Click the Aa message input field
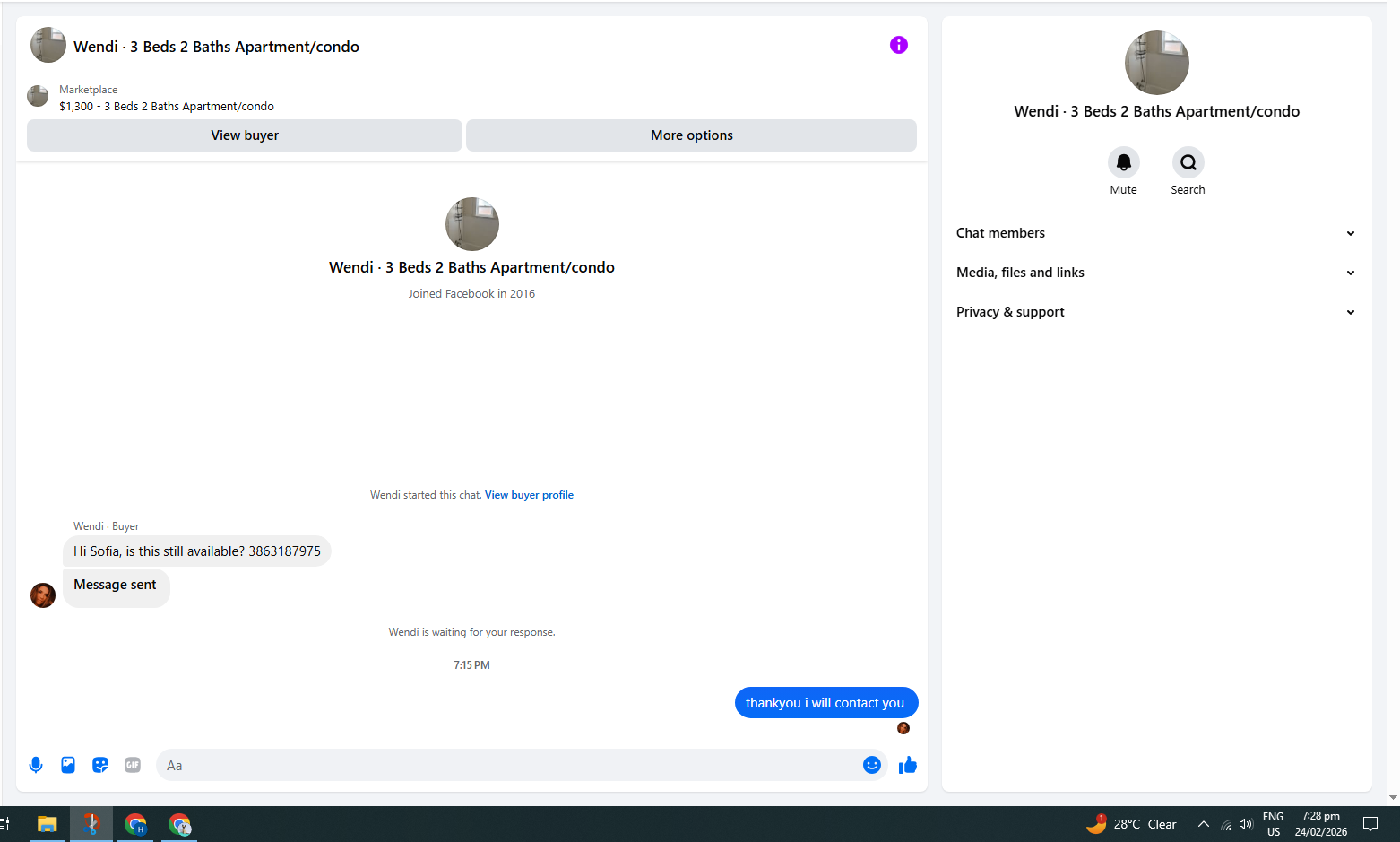Image resolution: width=1400 pixels, height=842 pixels. (x=509, y=765)
